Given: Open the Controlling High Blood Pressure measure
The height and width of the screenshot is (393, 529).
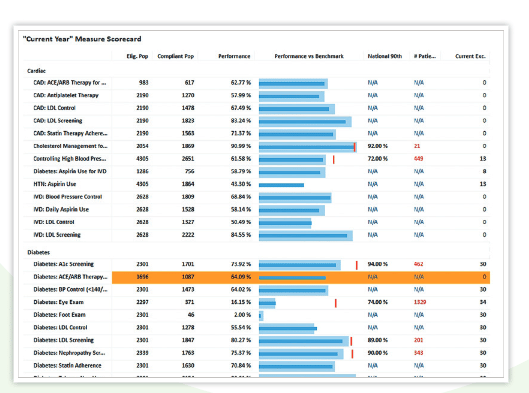Looking at the screenshot, I should [70, 159].
